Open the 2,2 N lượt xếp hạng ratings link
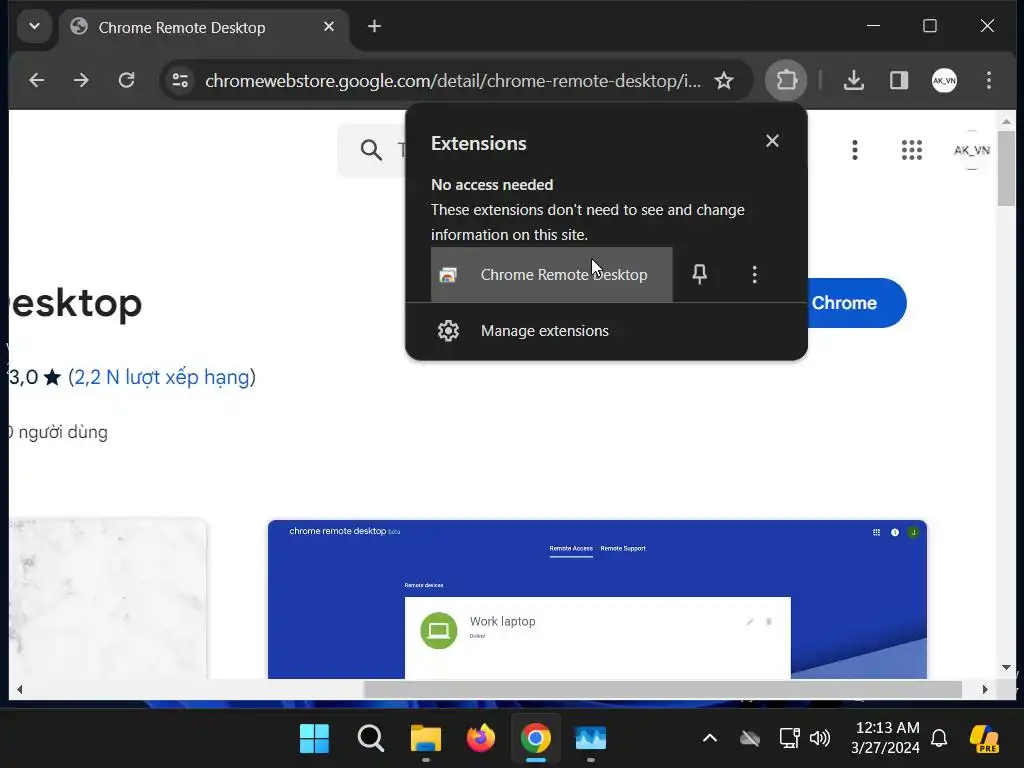1024x768 pixels. click(x=162, y=377)
